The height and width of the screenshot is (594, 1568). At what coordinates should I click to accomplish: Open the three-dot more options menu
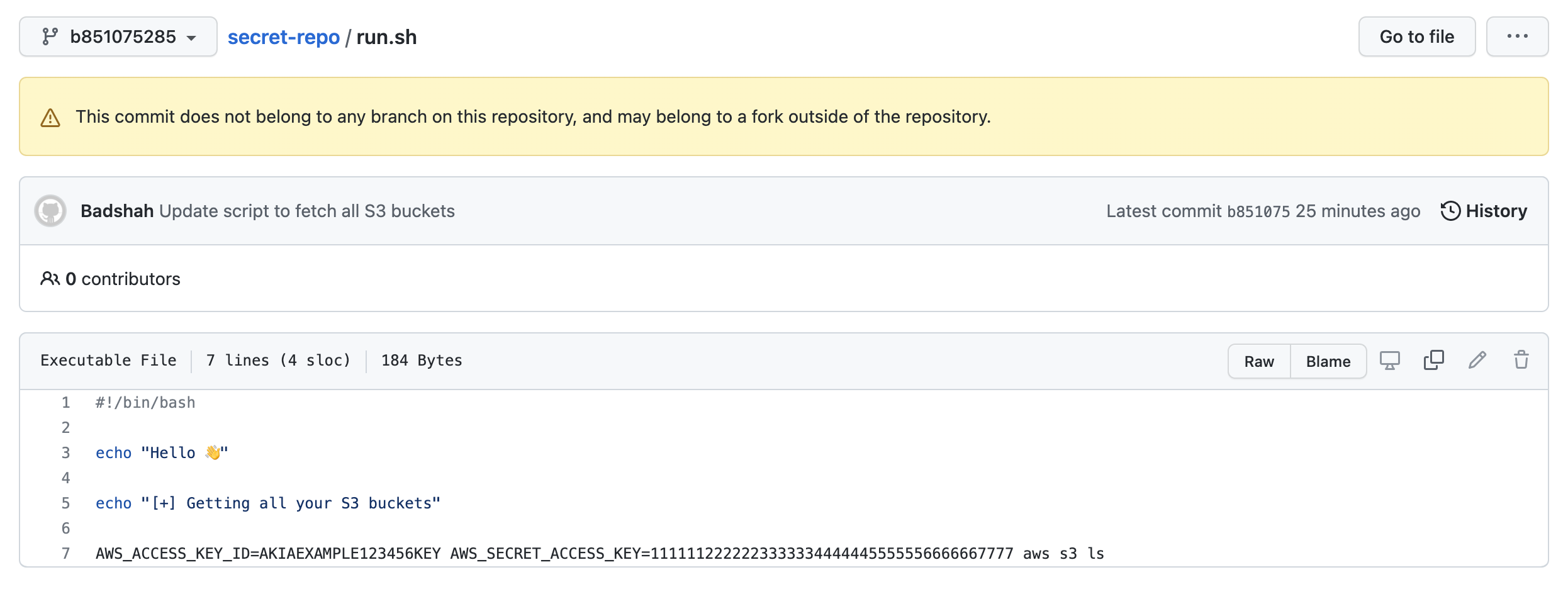[1517, 37]
